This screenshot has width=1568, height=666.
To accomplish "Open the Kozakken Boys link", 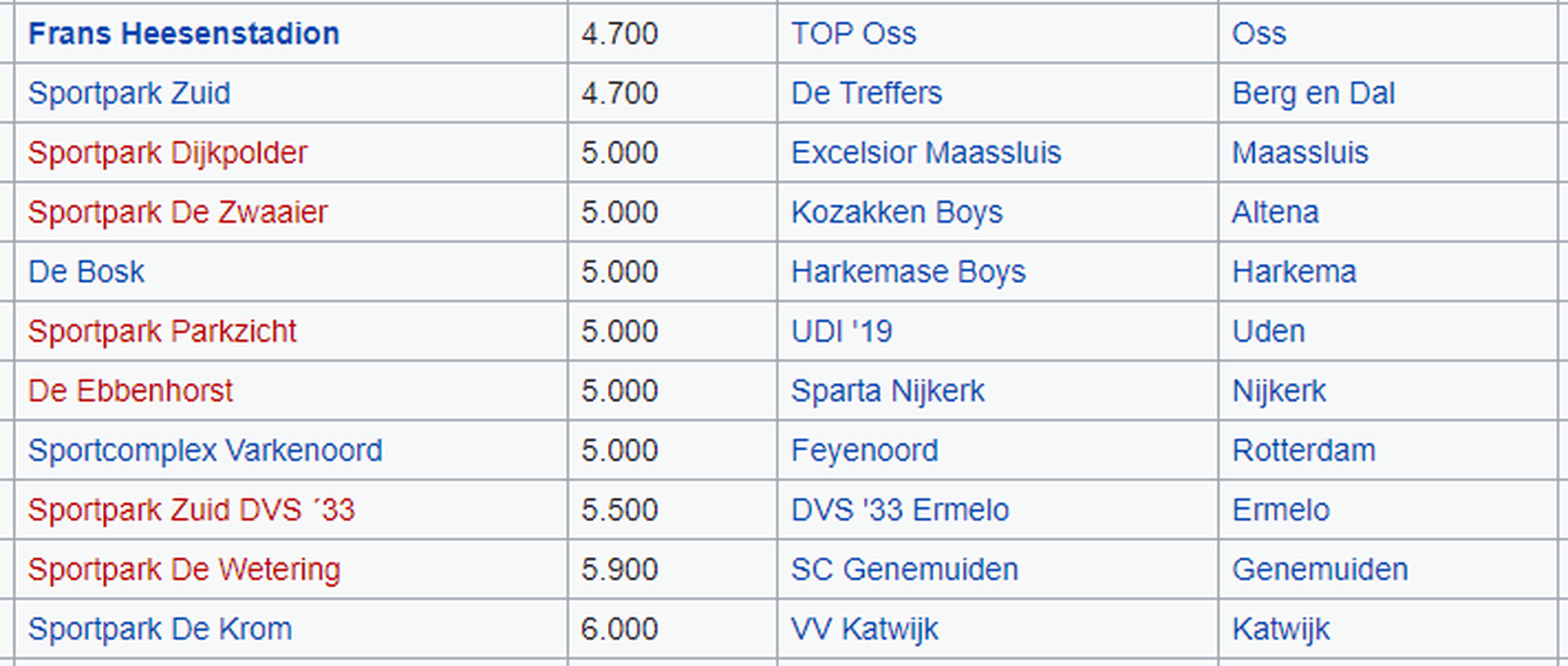I will click(896, 213).
